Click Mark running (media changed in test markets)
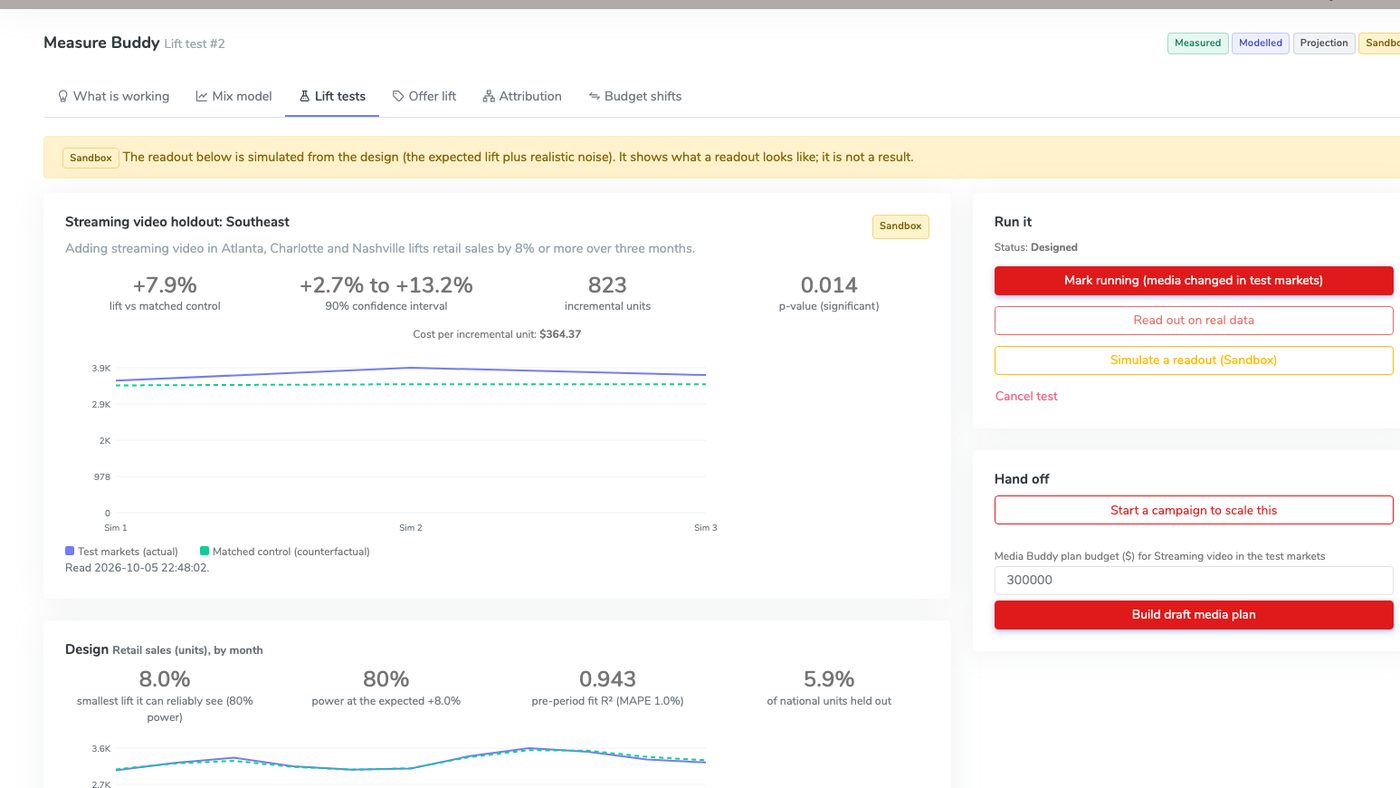 pyautogui.click(x=1193, y=280)
